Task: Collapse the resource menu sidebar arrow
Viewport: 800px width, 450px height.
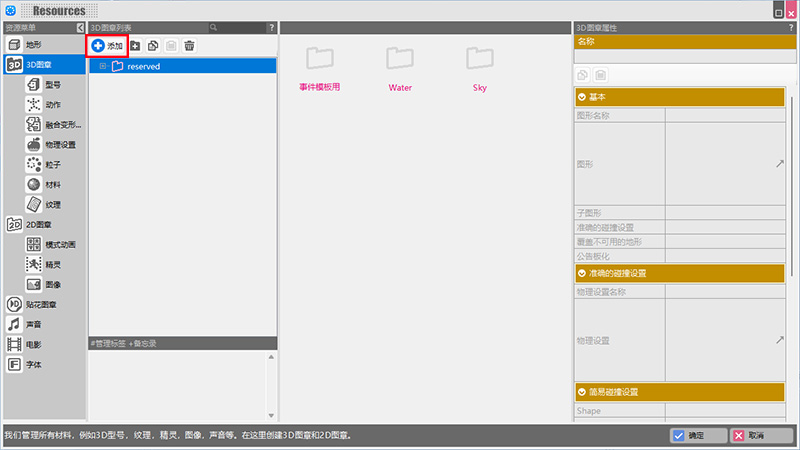Action: tap(80, 28)
